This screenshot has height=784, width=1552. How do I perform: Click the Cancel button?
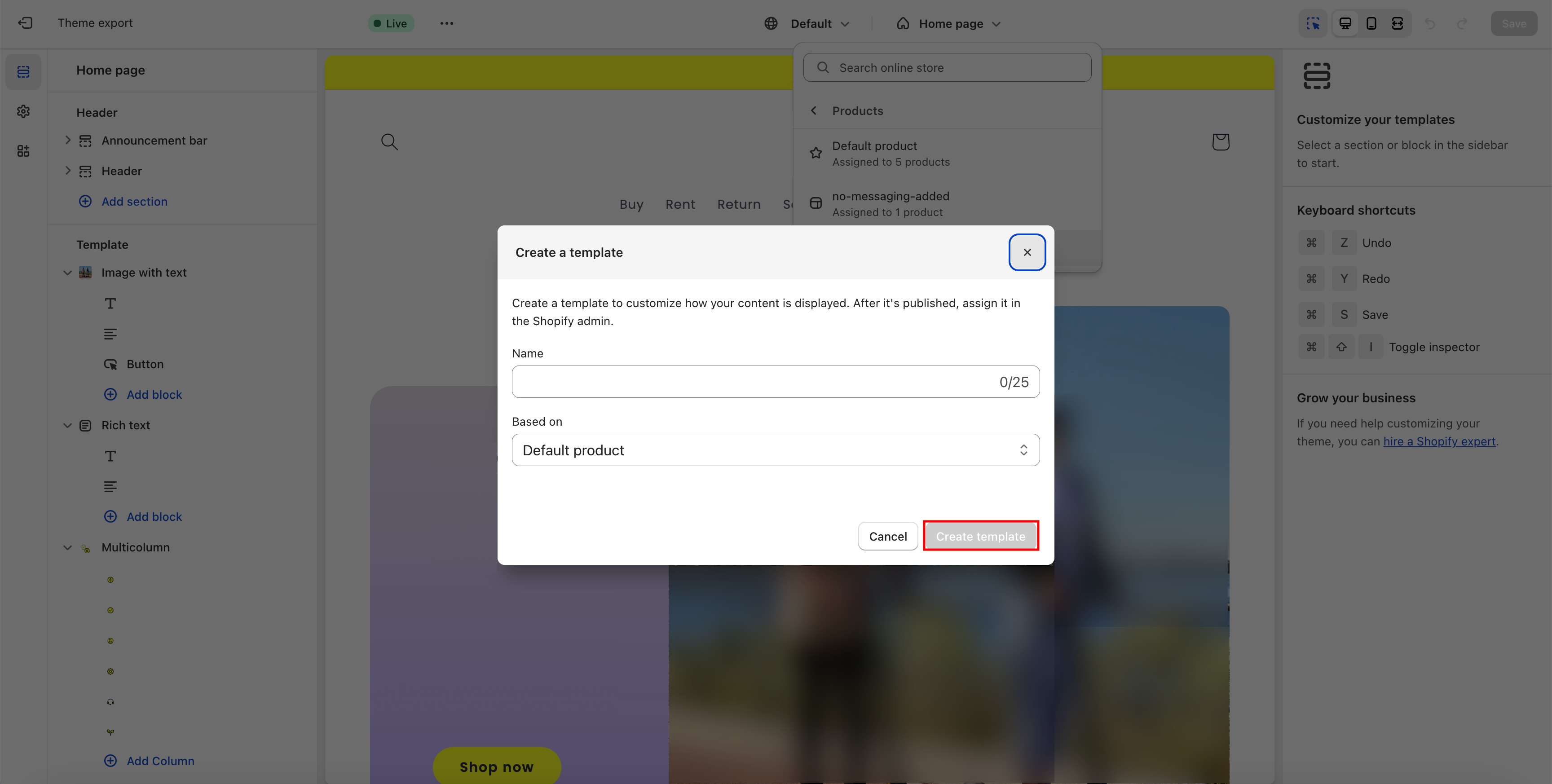click(x=887, y=536)
